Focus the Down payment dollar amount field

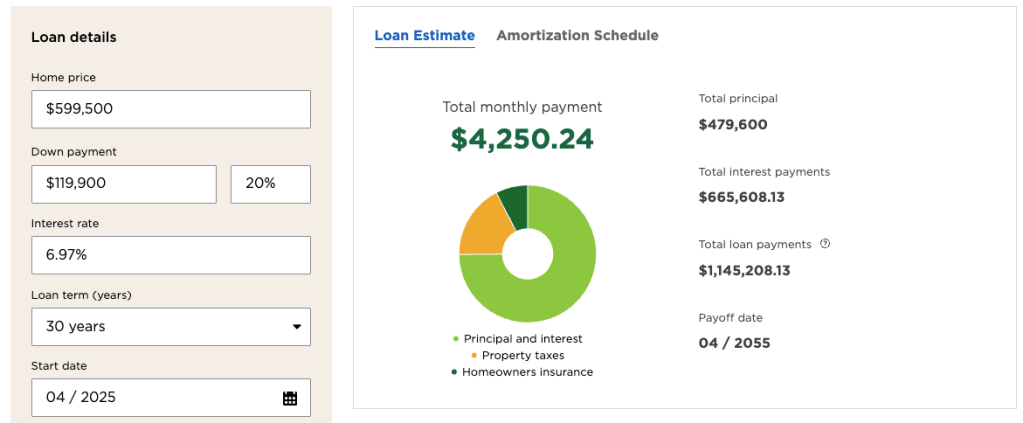click(x=124, y=184)
